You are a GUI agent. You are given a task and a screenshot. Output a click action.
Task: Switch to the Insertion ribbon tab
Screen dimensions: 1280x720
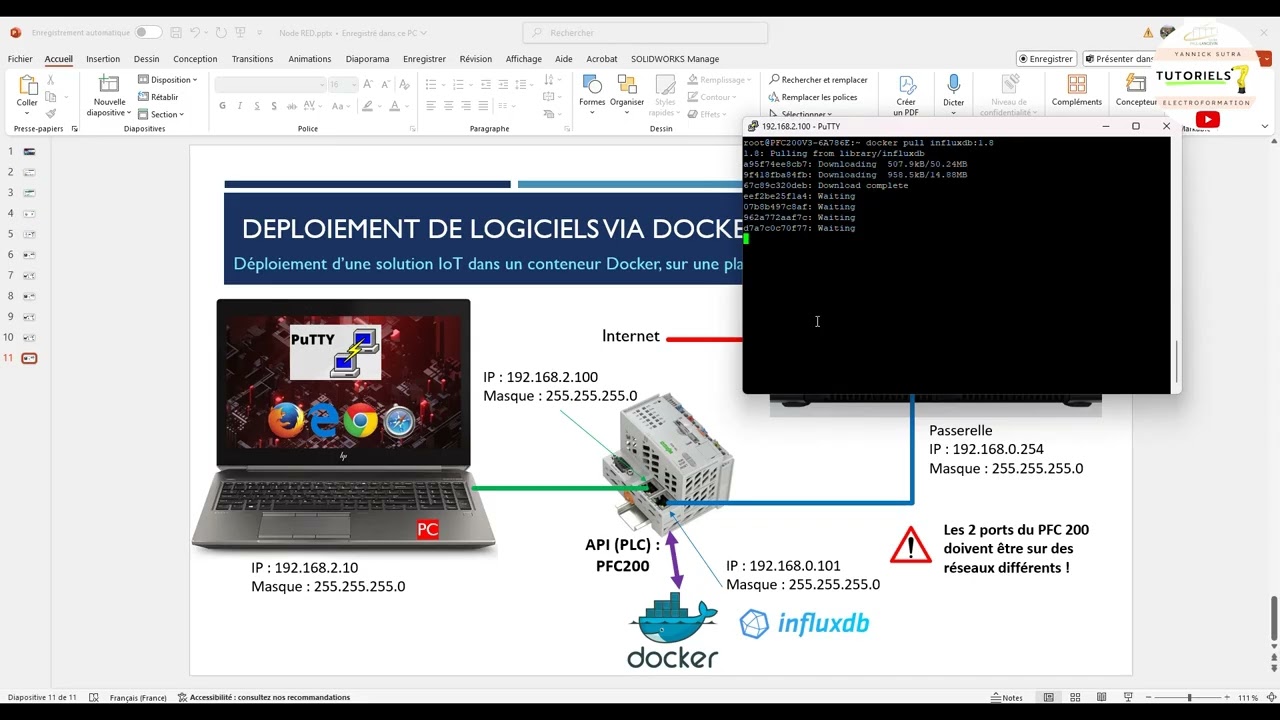pyautogui.click(x=103, y=59)
